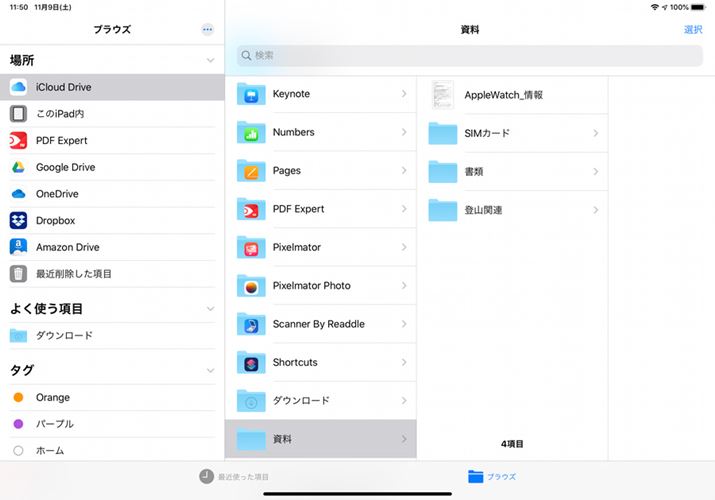The width and height of the screenshot is (715, 500).
Task: Focus the 検索 search field
Action: [x=470, y=55]
